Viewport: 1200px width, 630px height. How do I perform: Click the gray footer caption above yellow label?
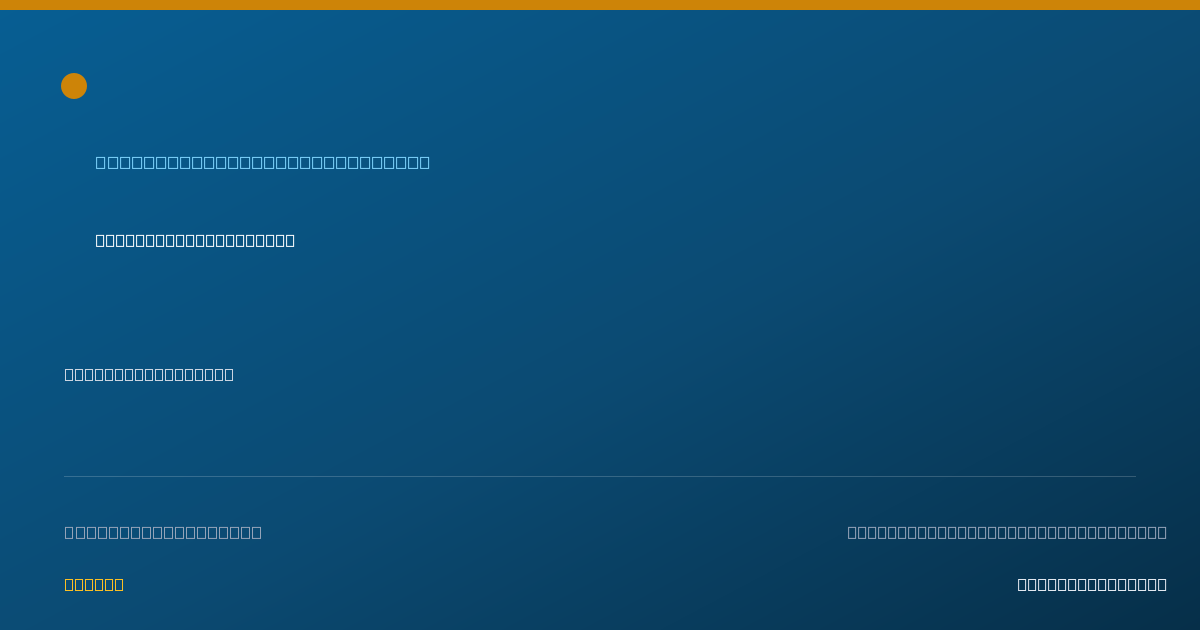(x=163, y=532)
